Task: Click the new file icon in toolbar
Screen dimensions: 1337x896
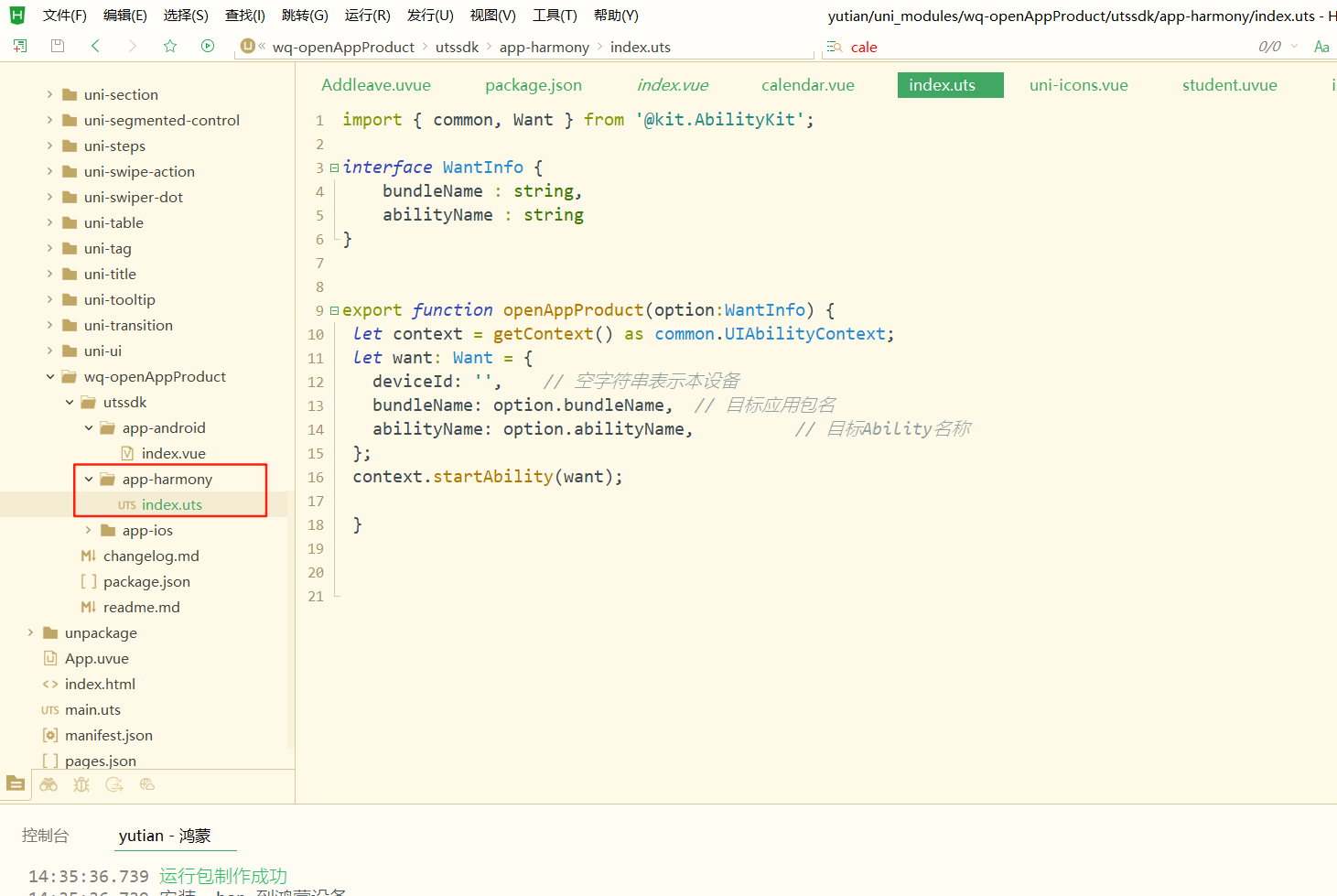Action: tap(19, 46)
